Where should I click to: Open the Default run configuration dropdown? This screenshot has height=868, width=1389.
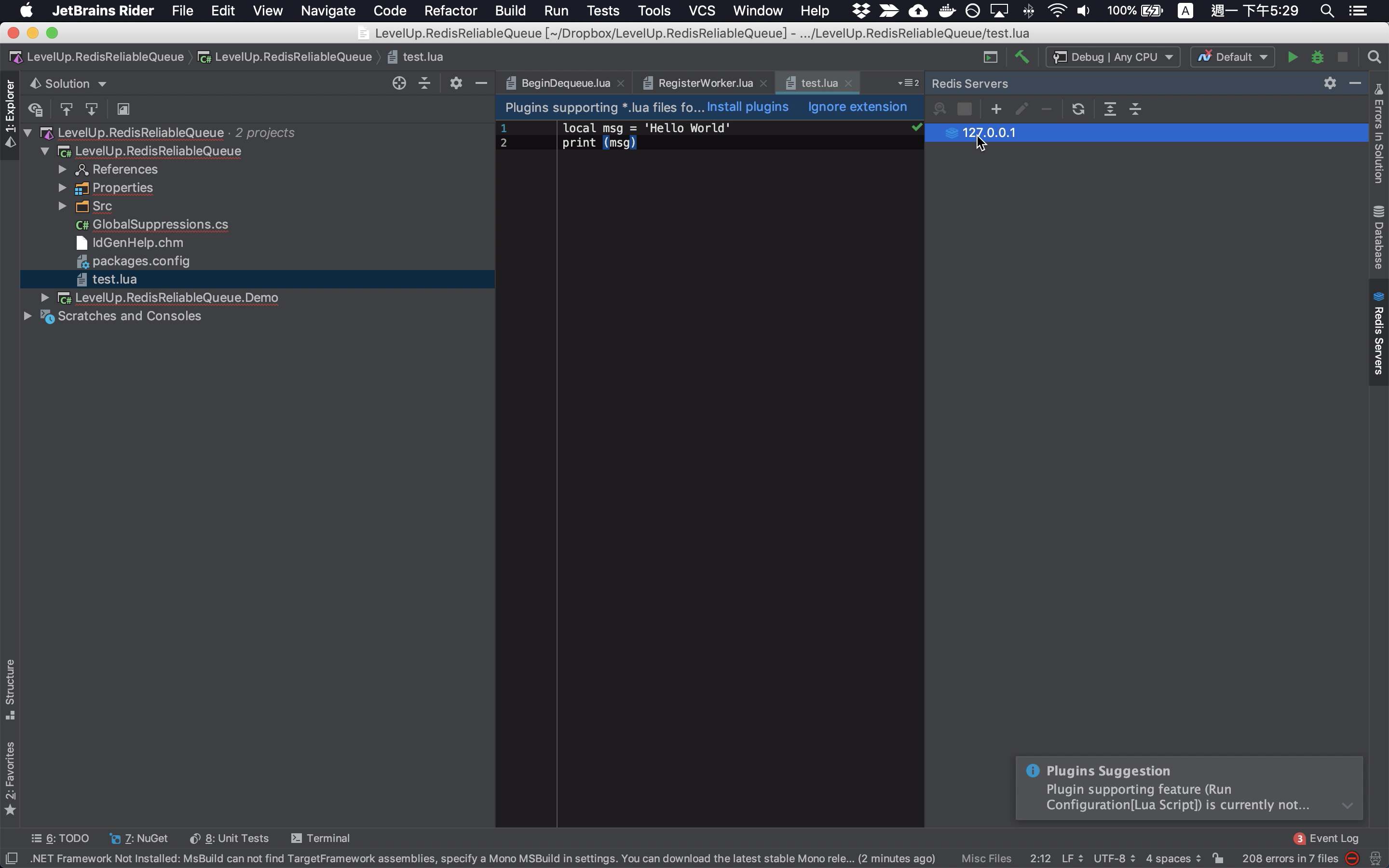(1232, 57)
